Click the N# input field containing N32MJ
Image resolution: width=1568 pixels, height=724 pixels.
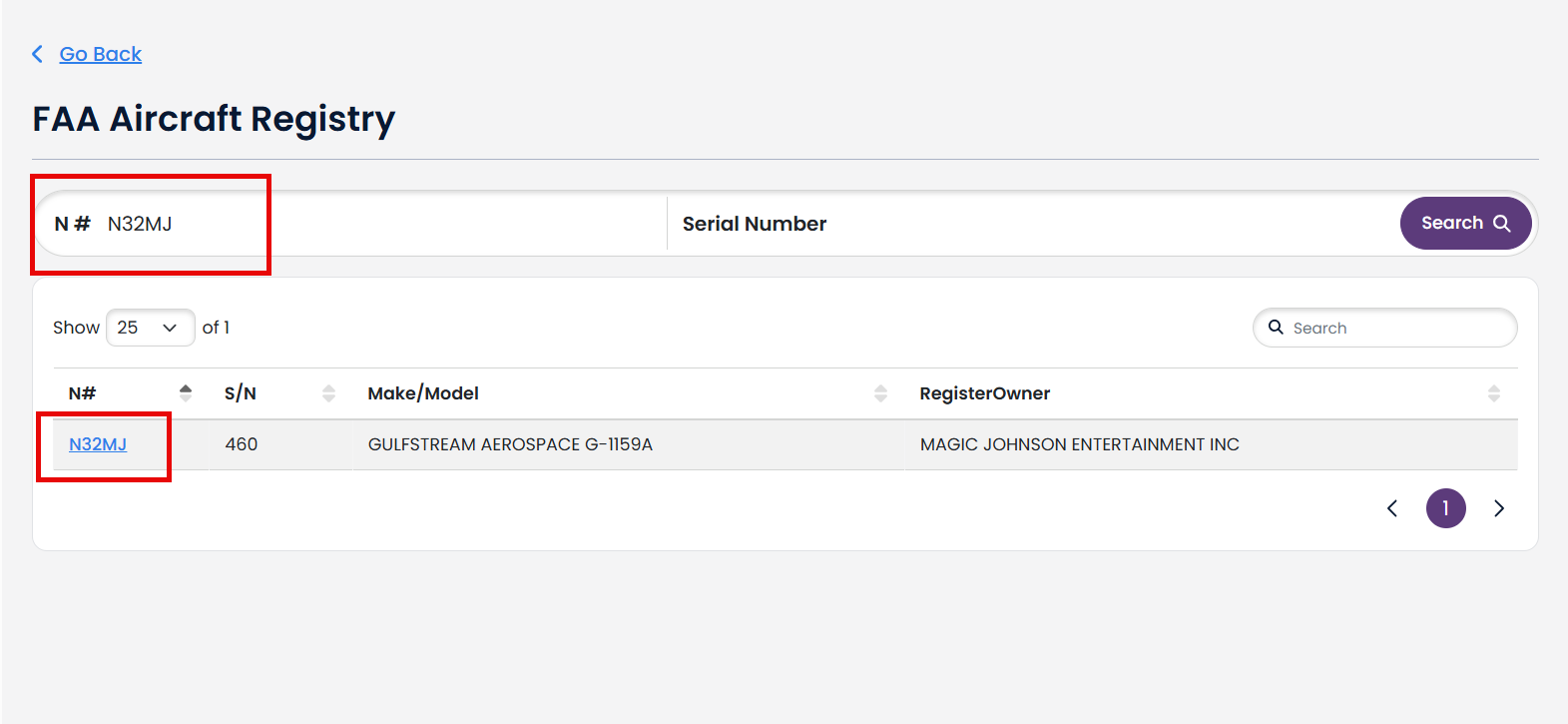click(x=351, y=224)
